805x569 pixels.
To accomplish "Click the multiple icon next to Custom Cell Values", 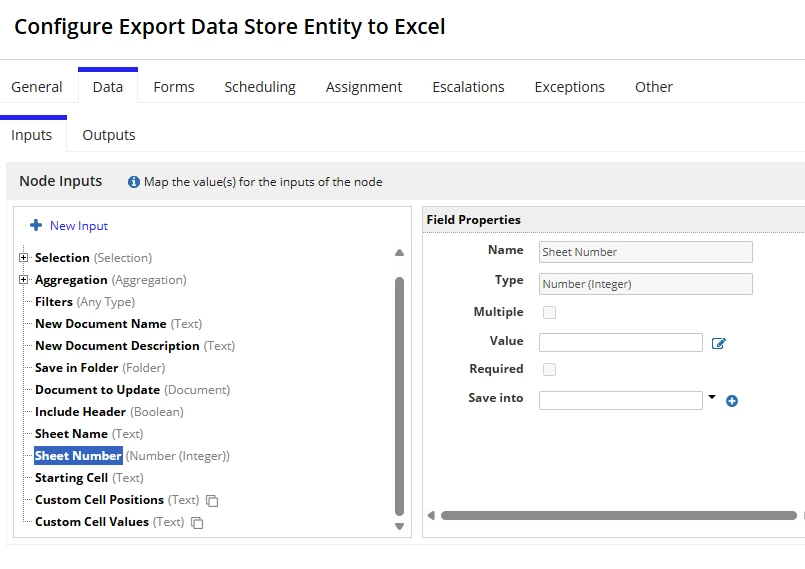I will click(x=197, y=523).
